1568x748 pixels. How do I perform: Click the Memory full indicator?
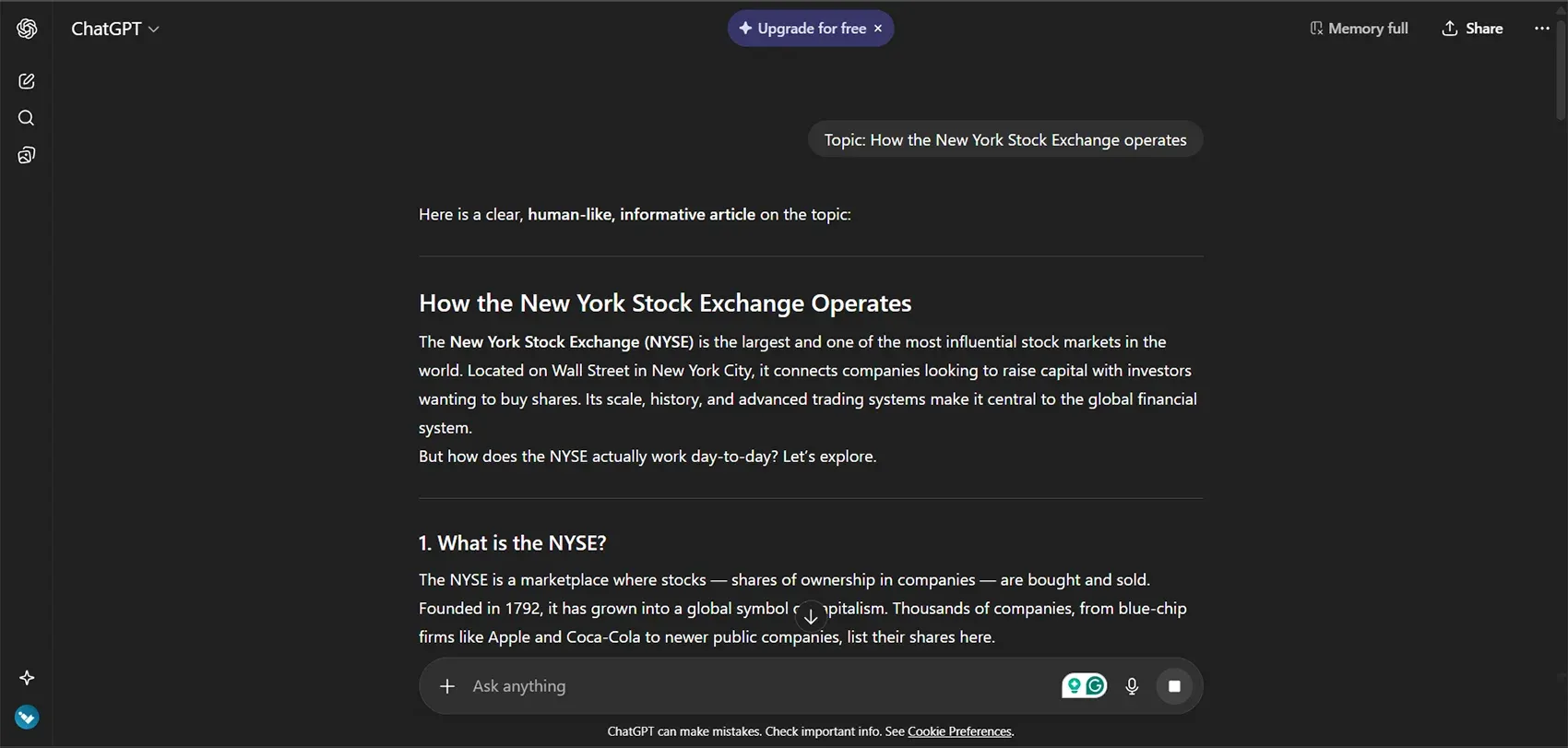coord(1359,29)
